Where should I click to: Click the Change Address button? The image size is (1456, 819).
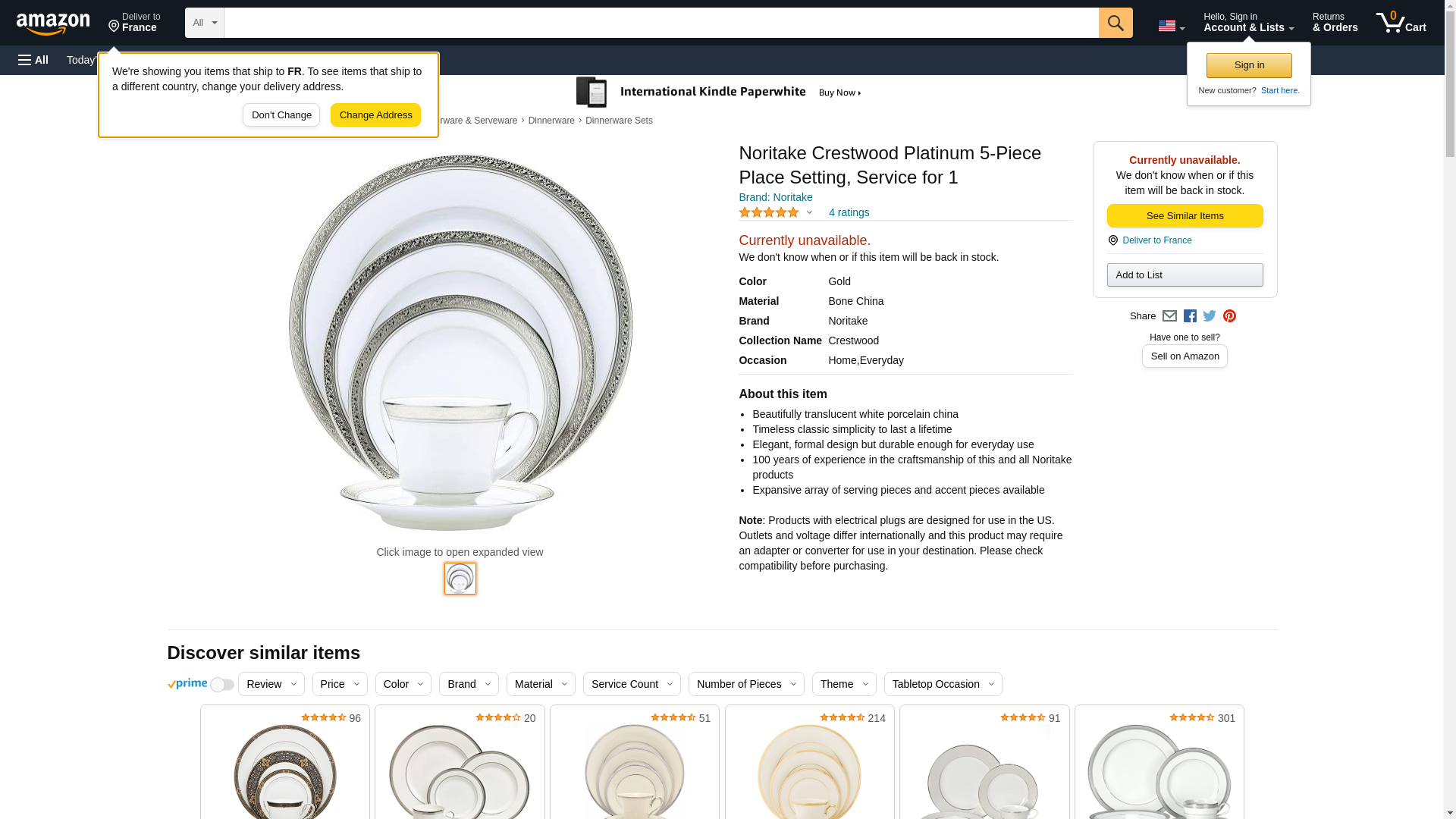(375, 115)
